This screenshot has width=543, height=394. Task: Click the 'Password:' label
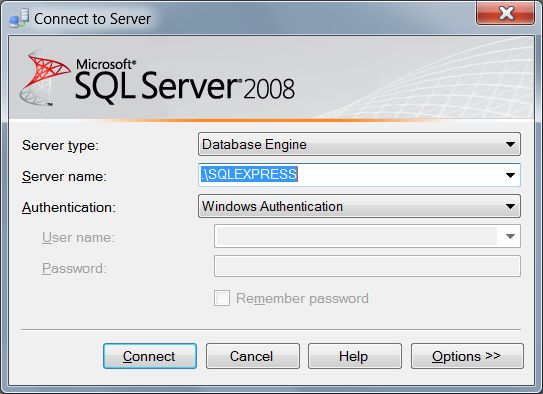coord(74,268)
